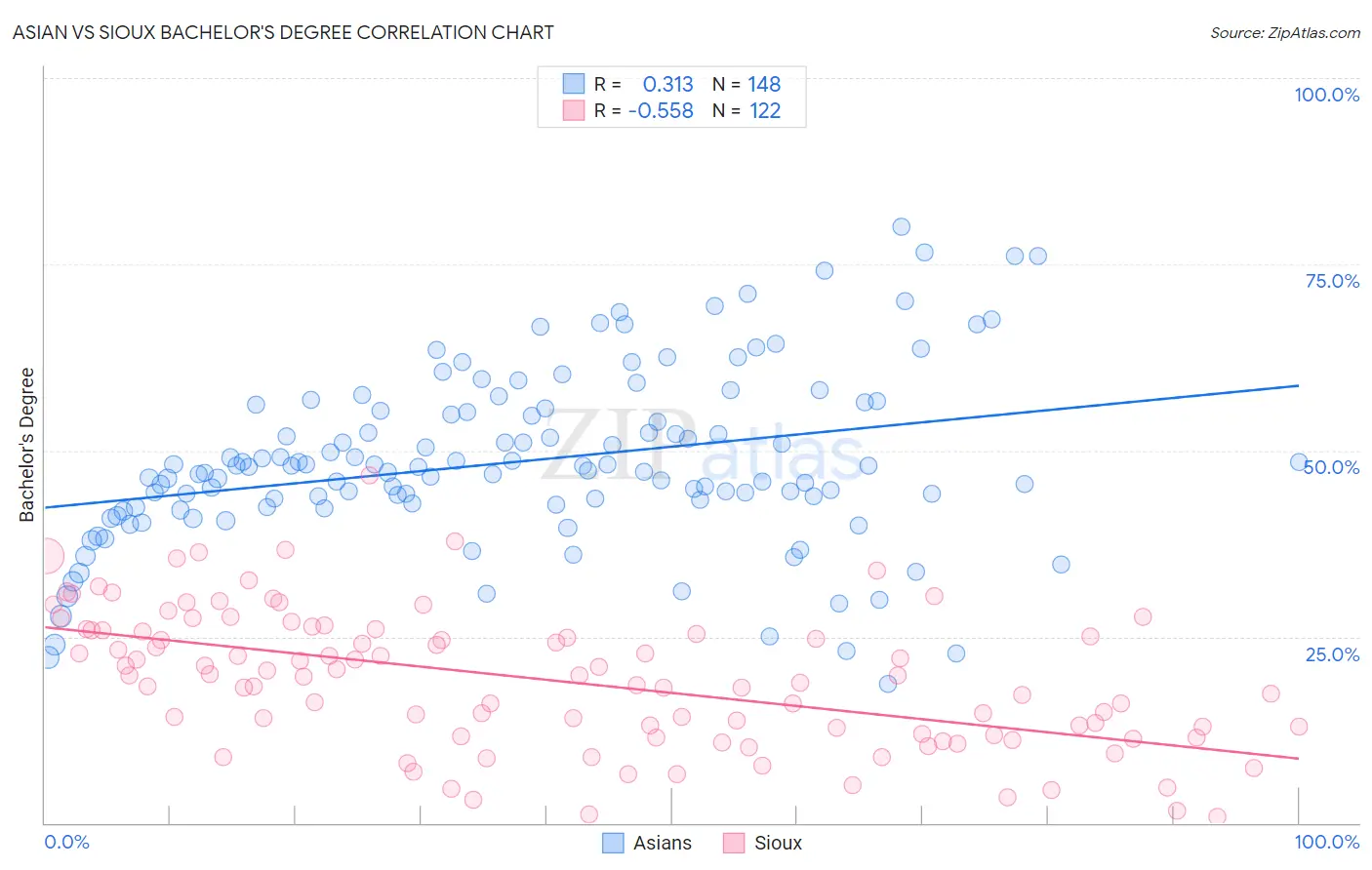Image resolution: width=1372 pixels, height=870 pixels.
Task: Click the 100.0% x-axis label
Action: 1326,842
